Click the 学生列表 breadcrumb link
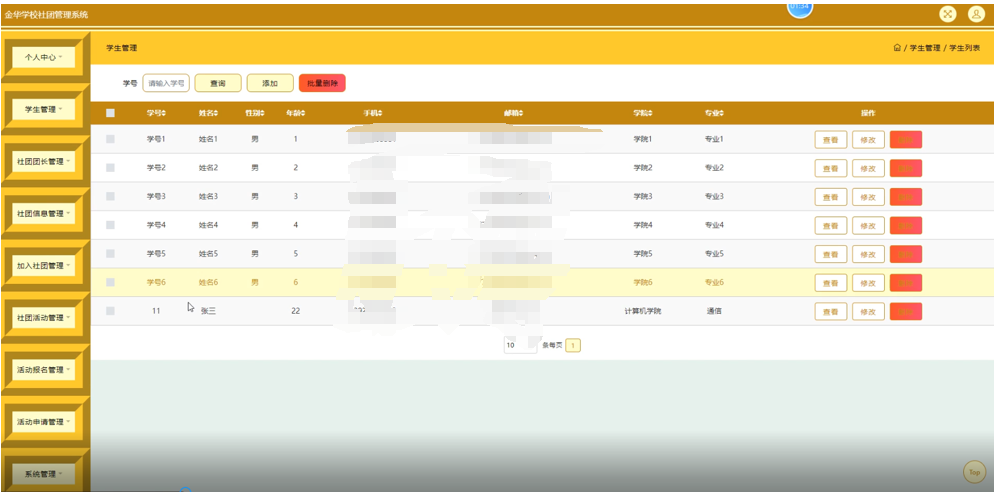This screenshot has height=492, width=994. coord(965,48)
